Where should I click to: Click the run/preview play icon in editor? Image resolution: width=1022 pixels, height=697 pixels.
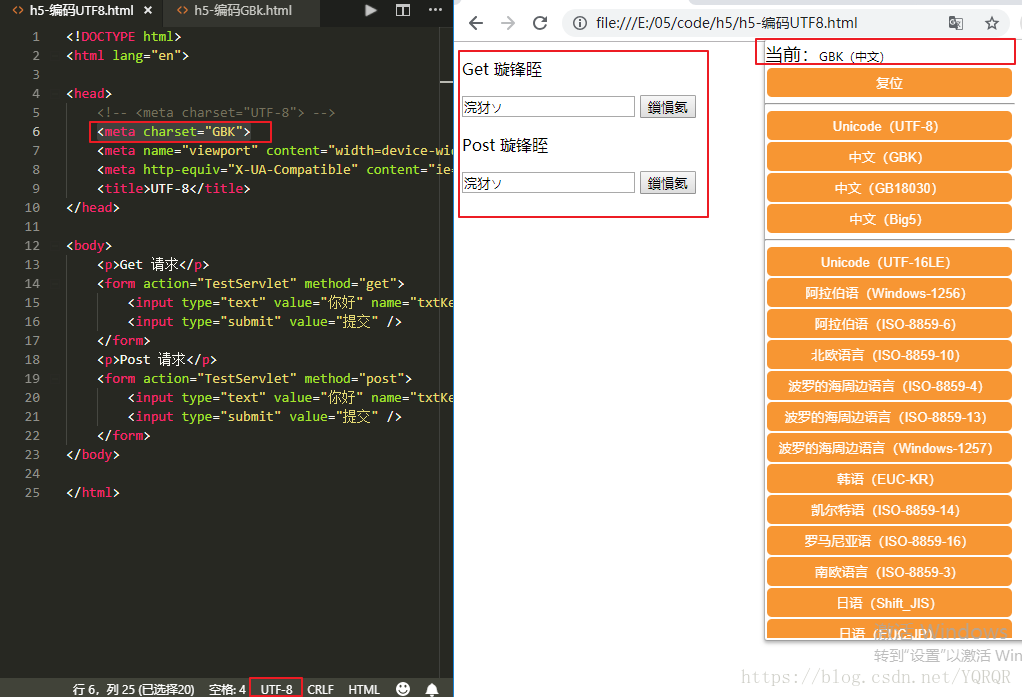pos(371,10)
